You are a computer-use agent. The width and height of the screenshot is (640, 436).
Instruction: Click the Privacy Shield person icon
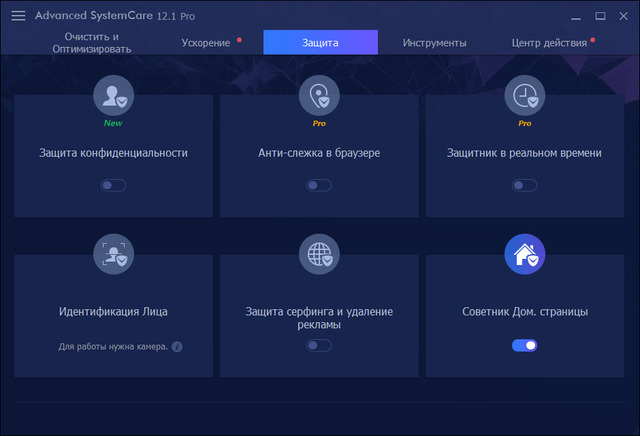pos(113,95)
